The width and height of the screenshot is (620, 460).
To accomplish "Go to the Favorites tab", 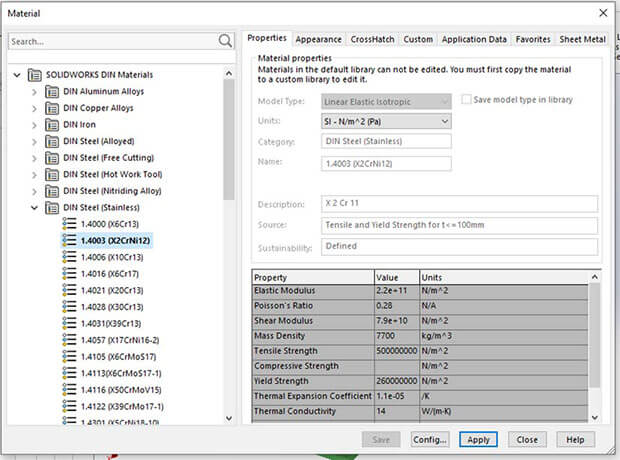I will [x=533, y=40].
